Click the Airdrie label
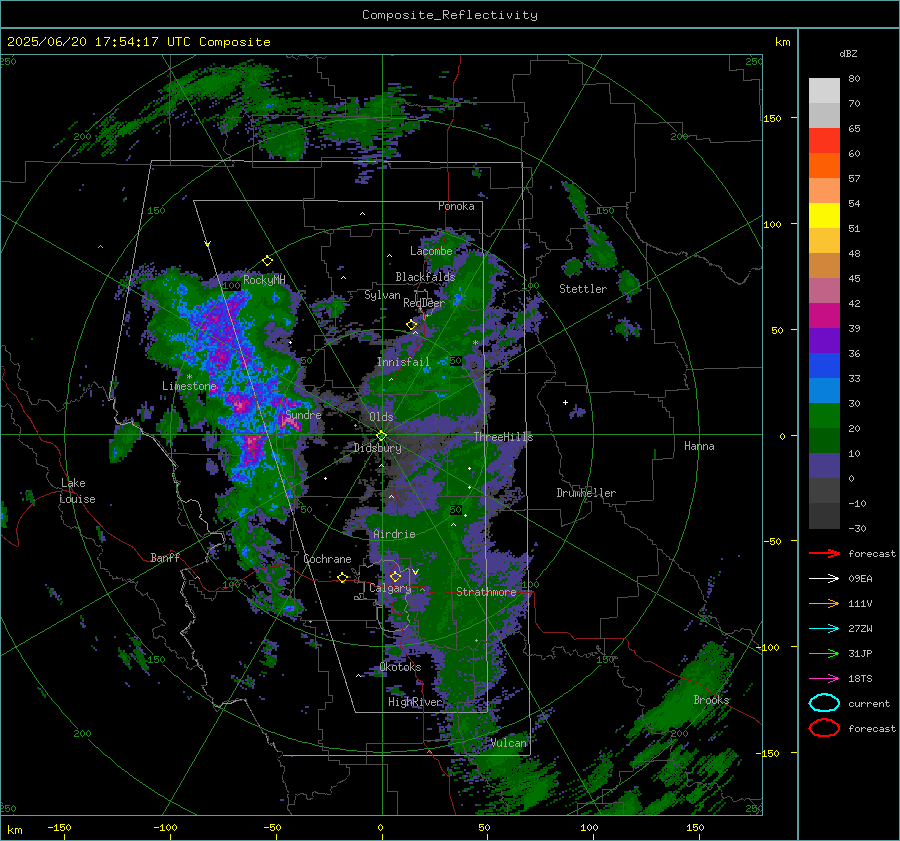Screen dimensions: 900x841 (394, 534)
